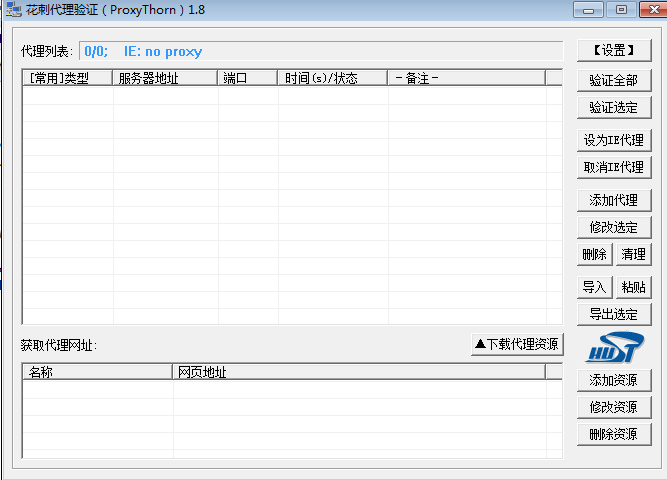The height and width of the screenshot is (480, 667).
Task: Click the 名称 column header in resource list
Action: tap(97, 372)
